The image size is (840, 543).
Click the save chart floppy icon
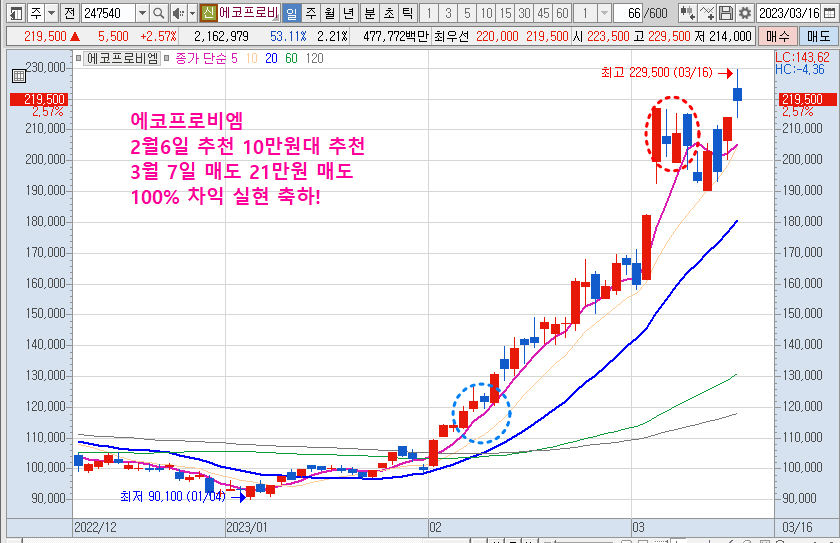(x=725, y=13)
